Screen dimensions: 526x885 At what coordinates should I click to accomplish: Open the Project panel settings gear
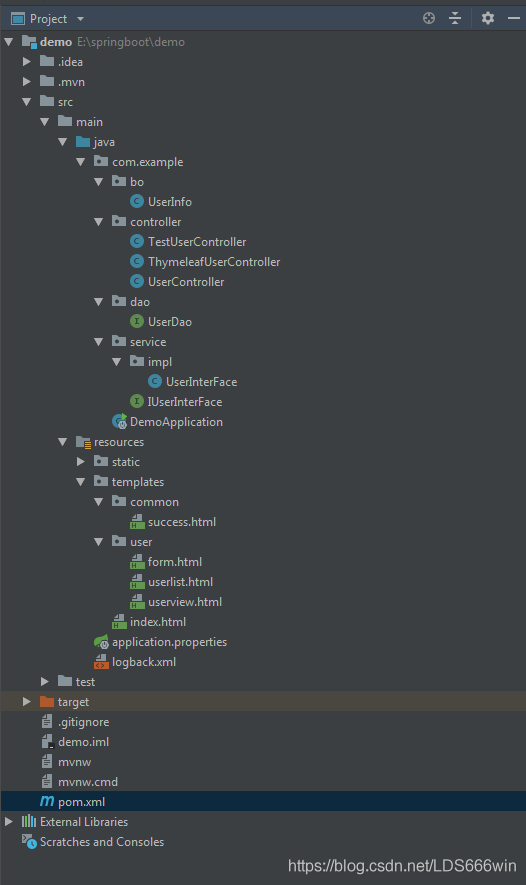(x=488, y=19)
